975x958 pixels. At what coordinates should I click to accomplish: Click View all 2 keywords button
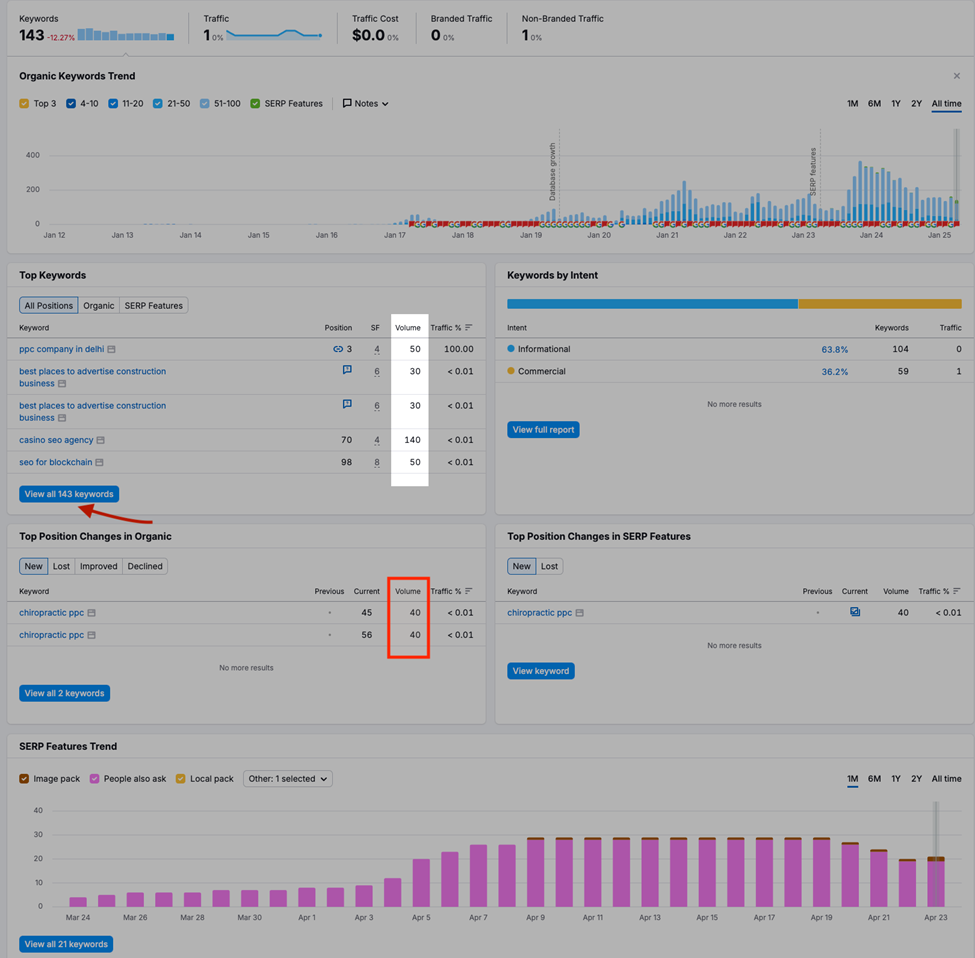(x=64, y=693)
